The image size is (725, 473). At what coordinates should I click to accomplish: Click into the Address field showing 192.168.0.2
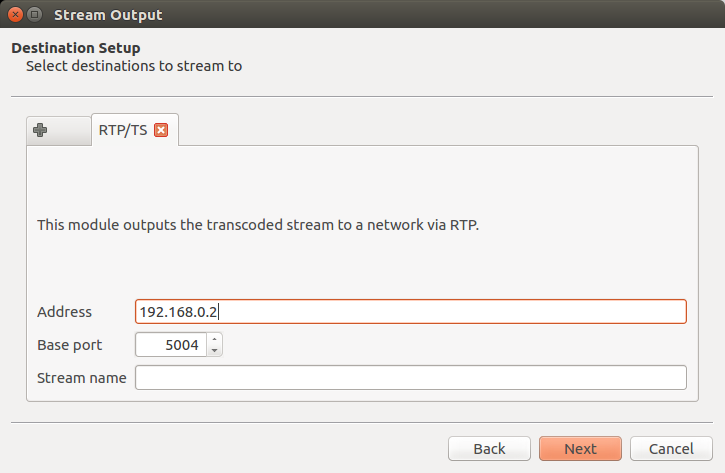[x=410, y=312]
